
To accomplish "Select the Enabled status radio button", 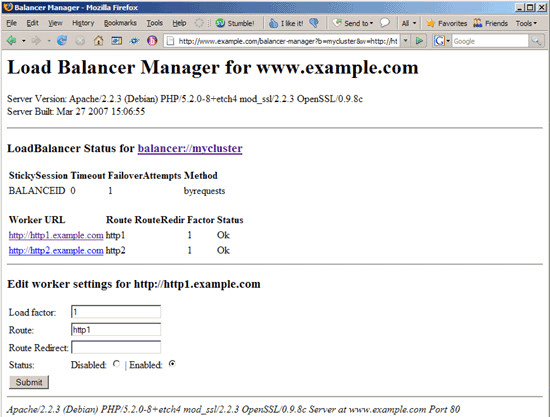I will point(172,364).
